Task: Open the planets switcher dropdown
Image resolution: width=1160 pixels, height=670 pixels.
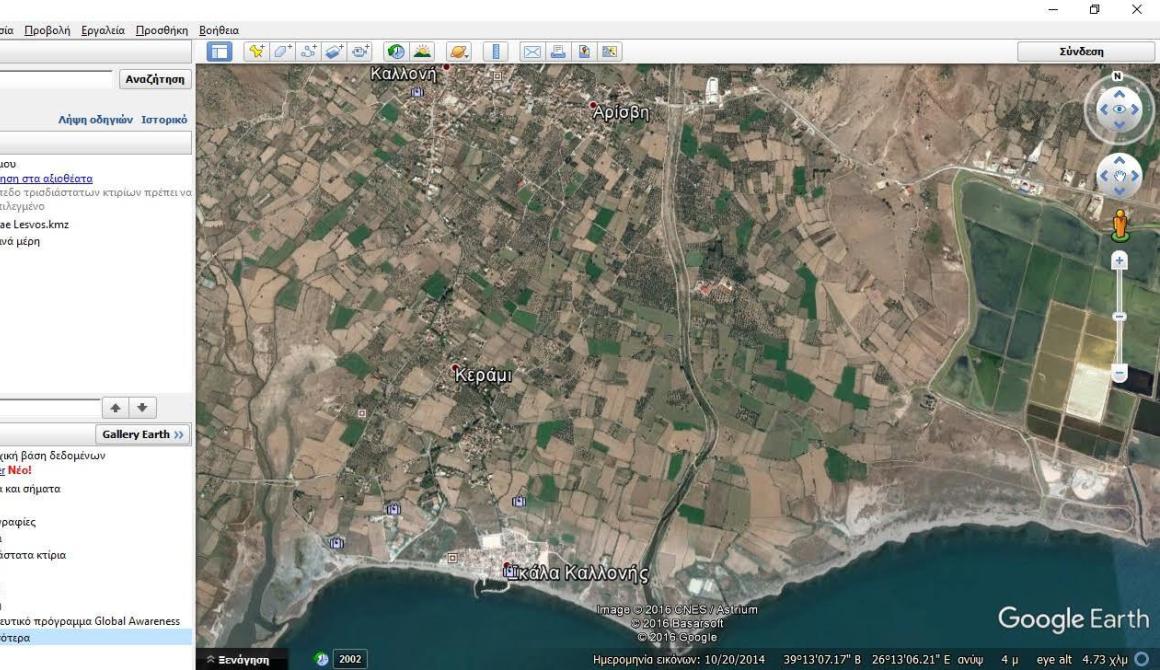Action: click(459, 51)
